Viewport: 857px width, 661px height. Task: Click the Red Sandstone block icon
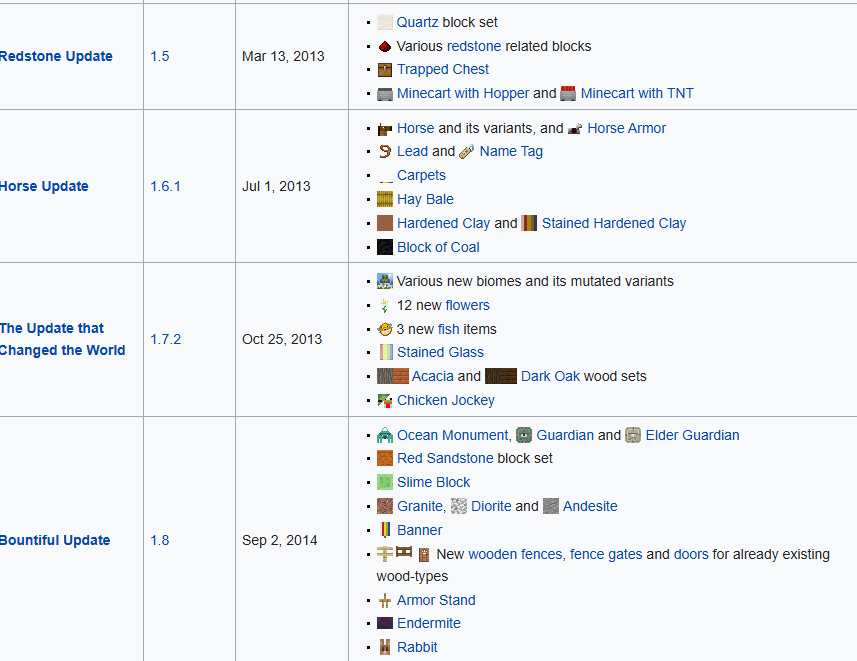click(385, 458)
